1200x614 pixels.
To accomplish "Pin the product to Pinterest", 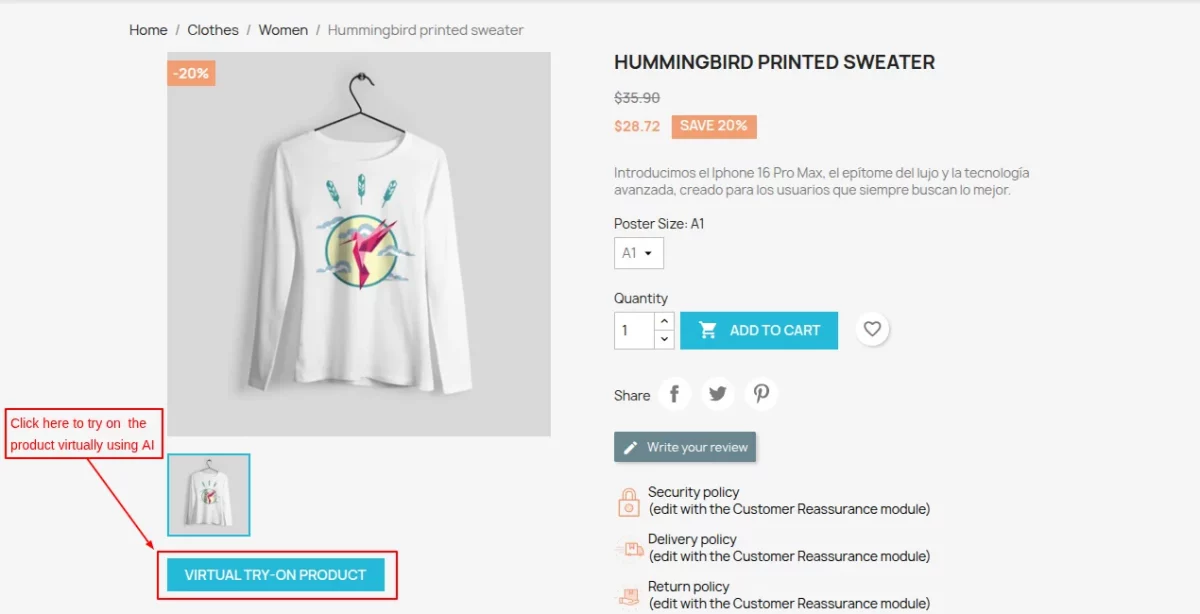I will point(762,394).
